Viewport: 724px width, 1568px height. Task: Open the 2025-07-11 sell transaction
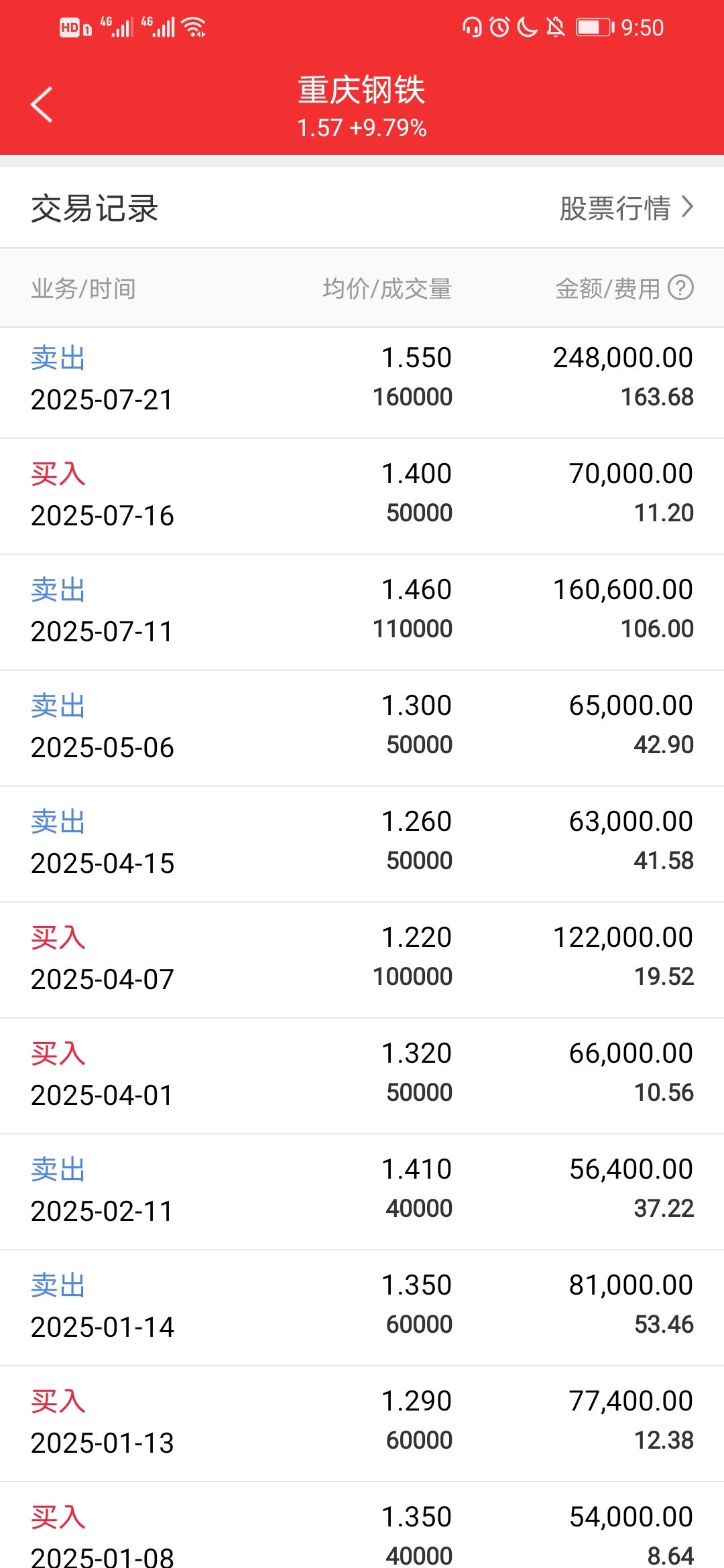click(362, 612)
